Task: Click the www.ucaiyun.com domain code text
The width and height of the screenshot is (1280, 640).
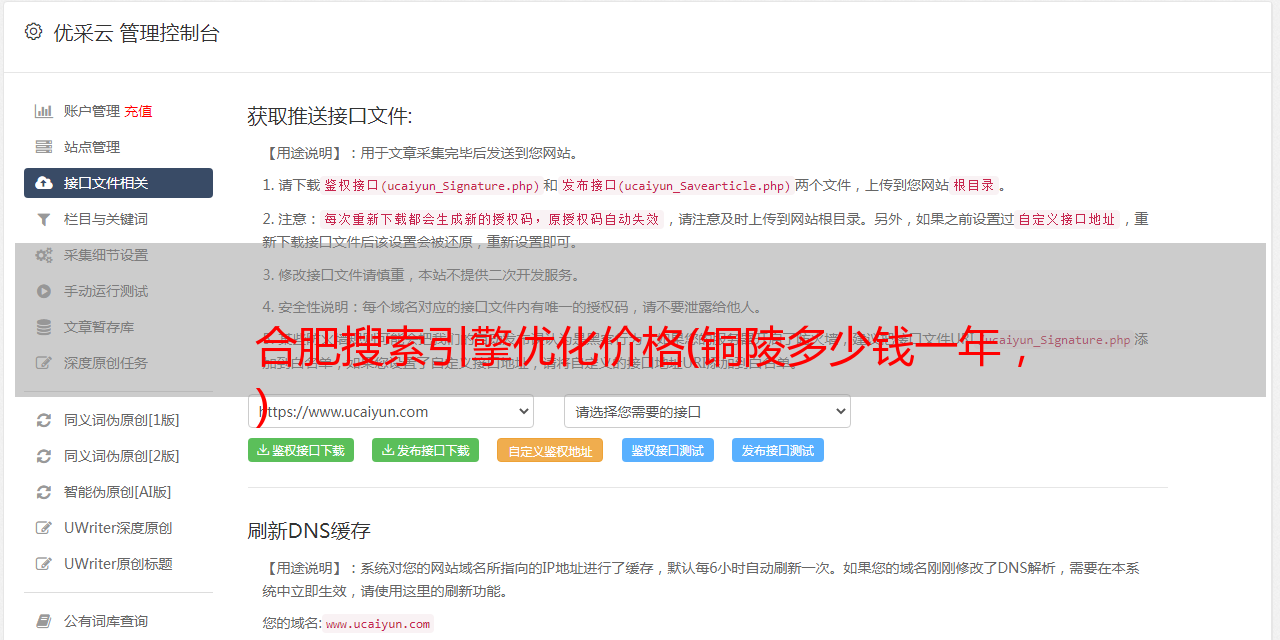Action: click(x=378, y=623)
